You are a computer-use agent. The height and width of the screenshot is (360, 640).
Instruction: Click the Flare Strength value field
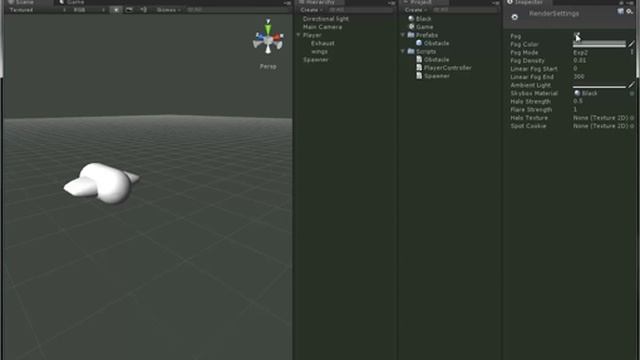(603, 109)
